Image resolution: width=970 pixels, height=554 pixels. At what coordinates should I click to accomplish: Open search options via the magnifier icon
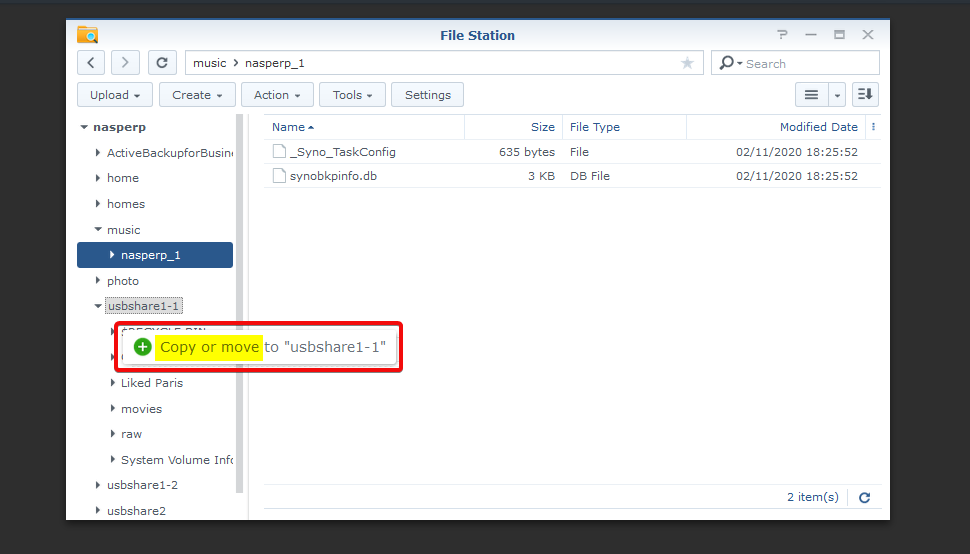[730, 62]
